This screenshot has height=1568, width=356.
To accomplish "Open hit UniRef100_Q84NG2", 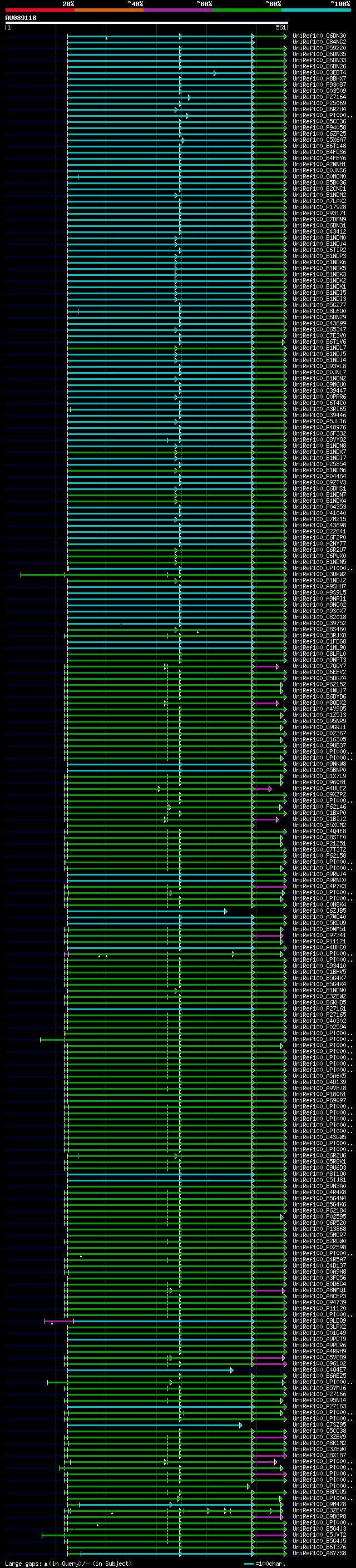I will pyautogui.click(x=319, y=43).
